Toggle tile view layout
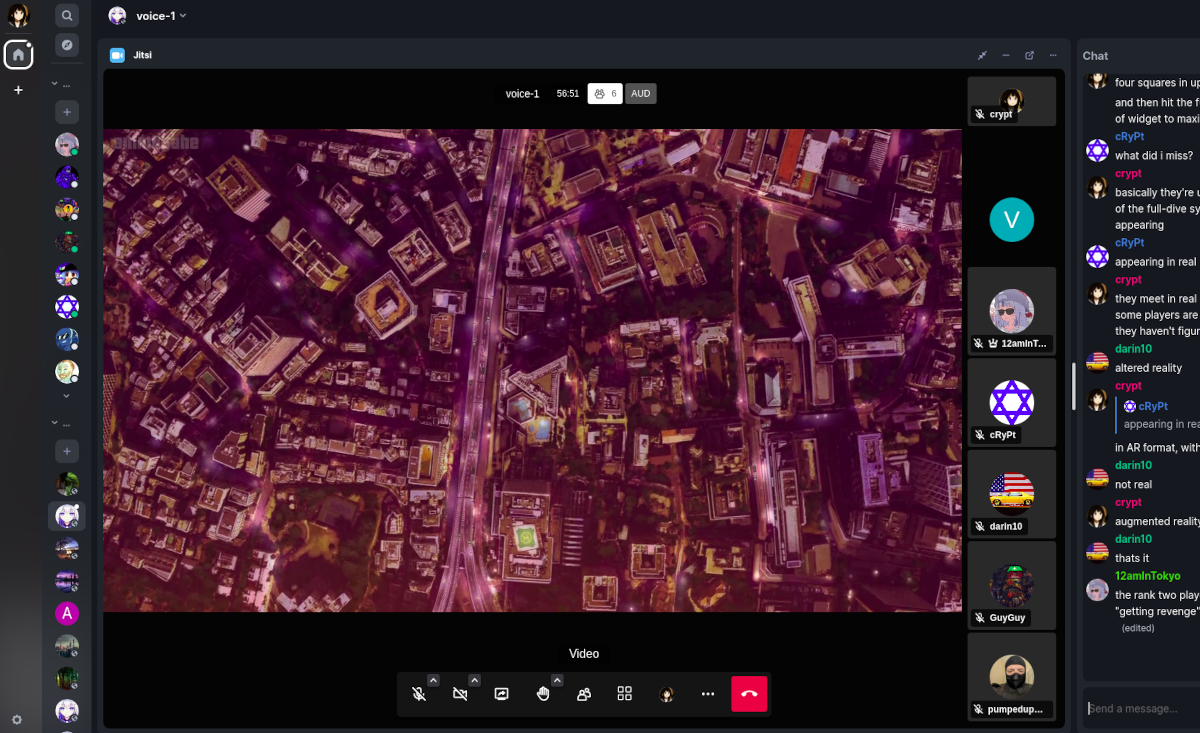 click(625, 694)
